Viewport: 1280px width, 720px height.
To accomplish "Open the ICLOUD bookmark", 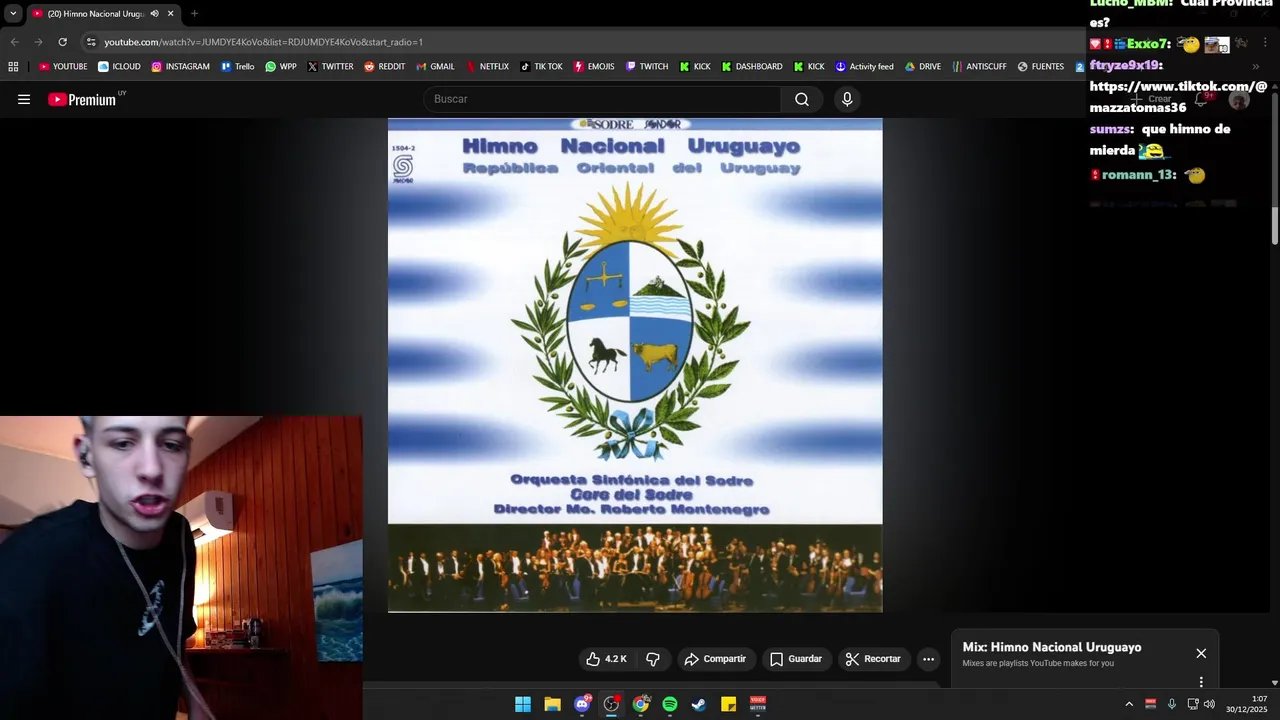I will click(x=119, y=67).
